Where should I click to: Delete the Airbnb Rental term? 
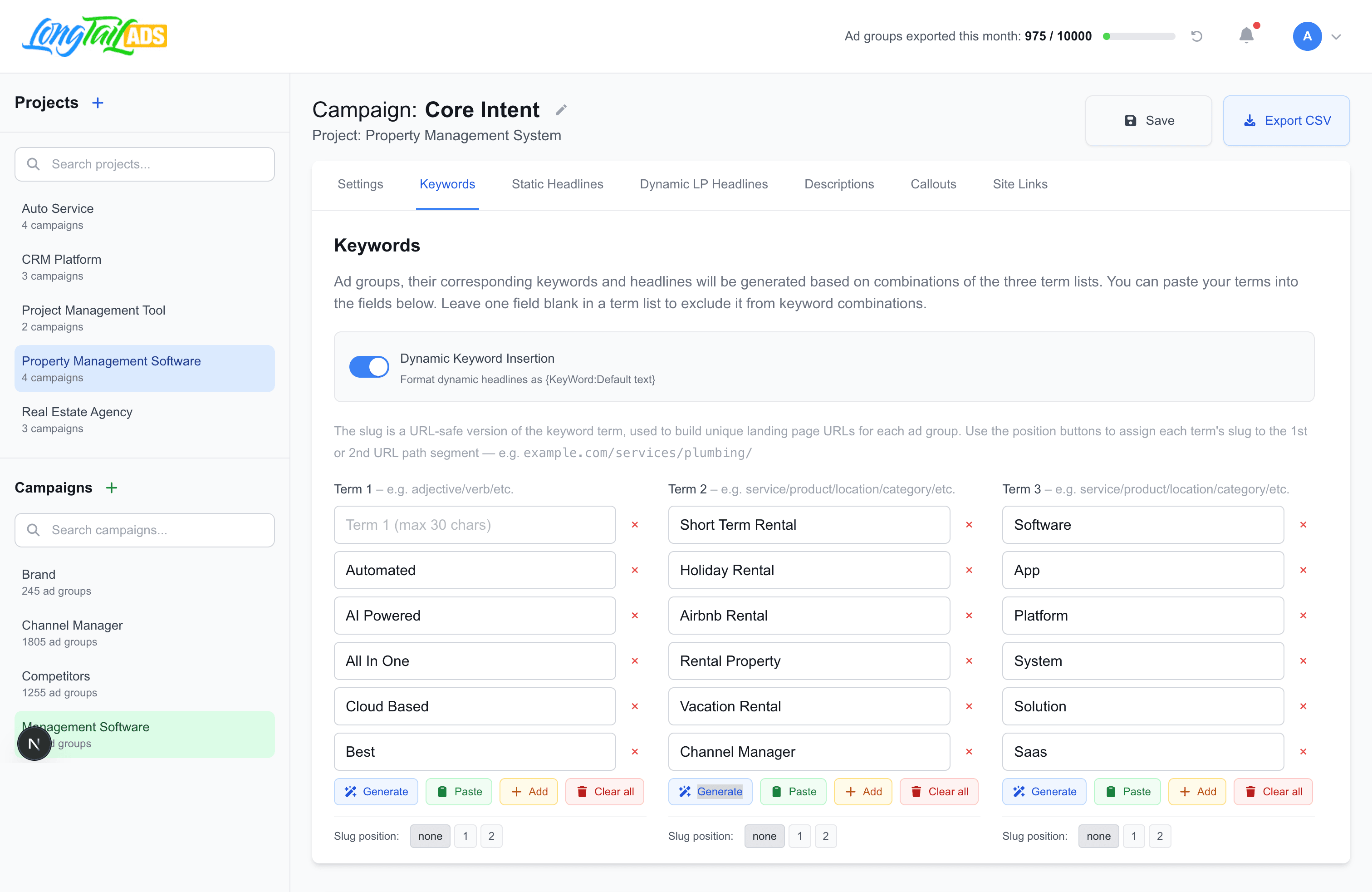(x=969, y=615)
